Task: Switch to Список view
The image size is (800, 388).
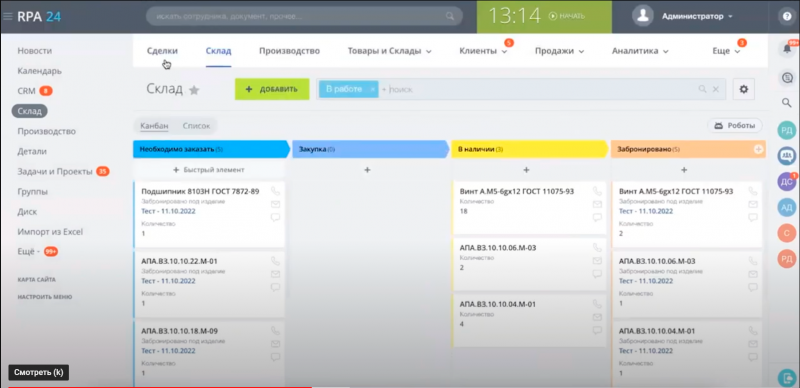Action: [196, 126]
